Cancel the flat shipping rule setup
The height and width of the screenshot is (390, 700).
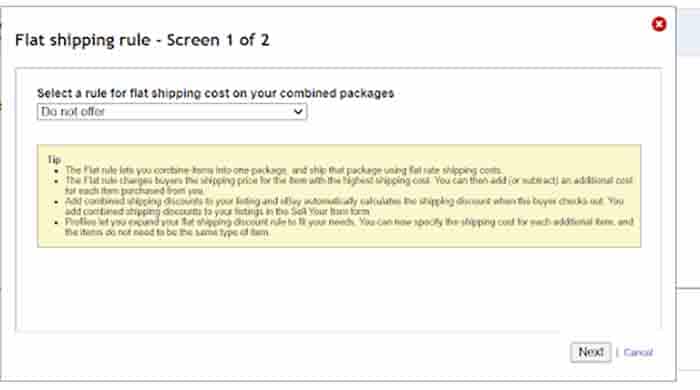point(638,353)
